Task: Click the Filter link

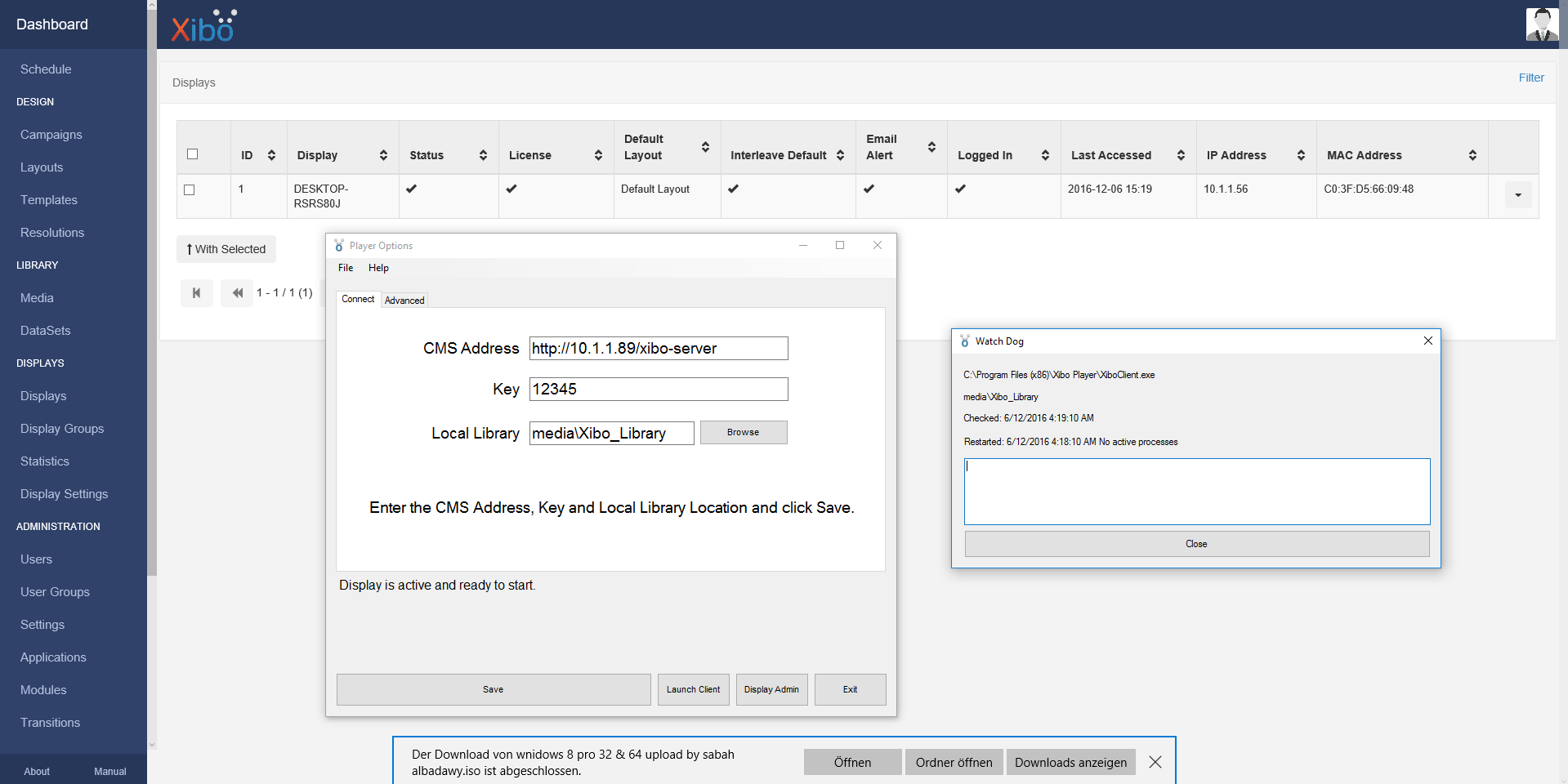Action: pos(1531,78)
